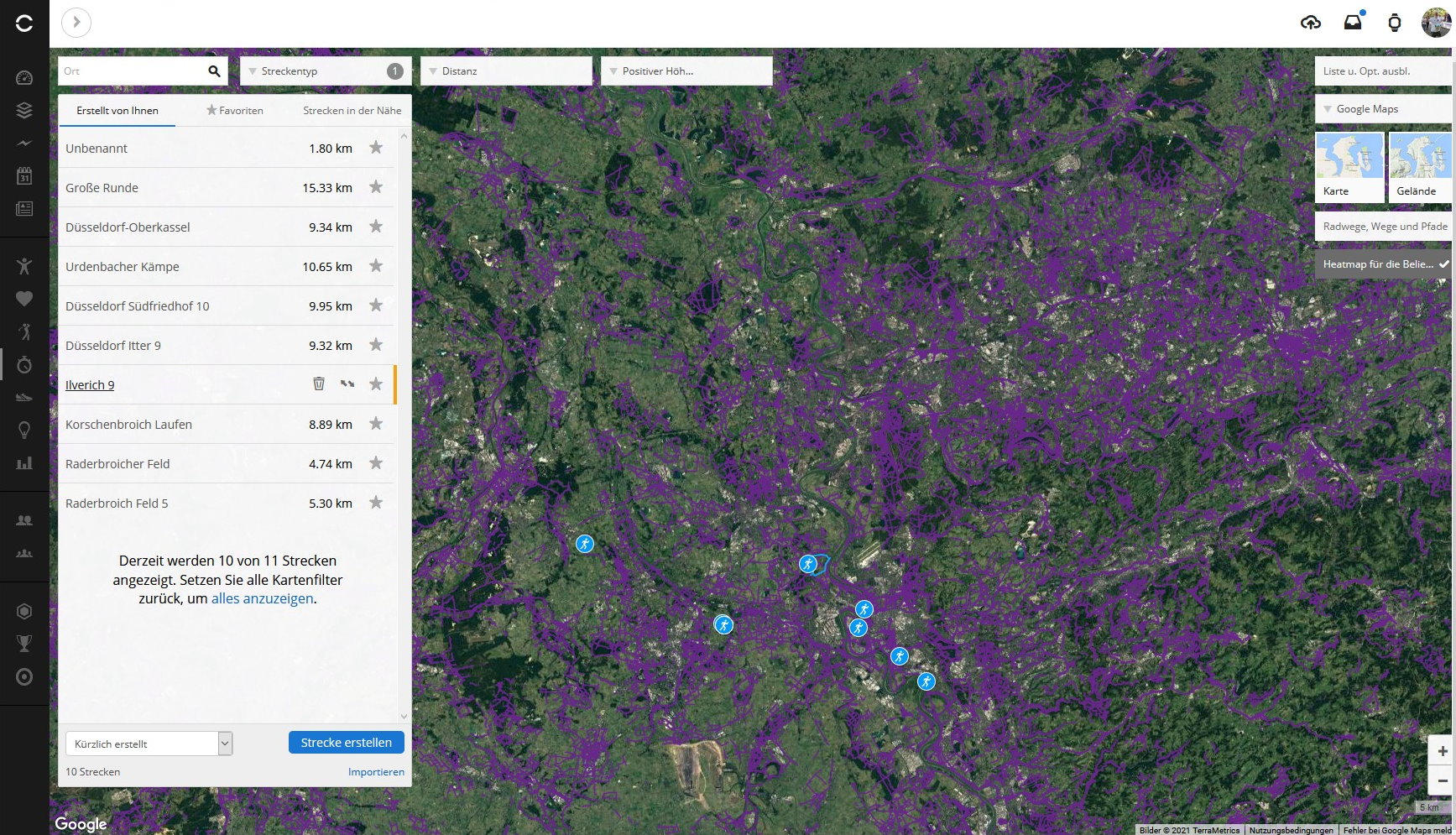The image size is (1456, 835).
Task: Favorite the Große Runde route star
Action: pyautogui.click(x=376, y=187)
